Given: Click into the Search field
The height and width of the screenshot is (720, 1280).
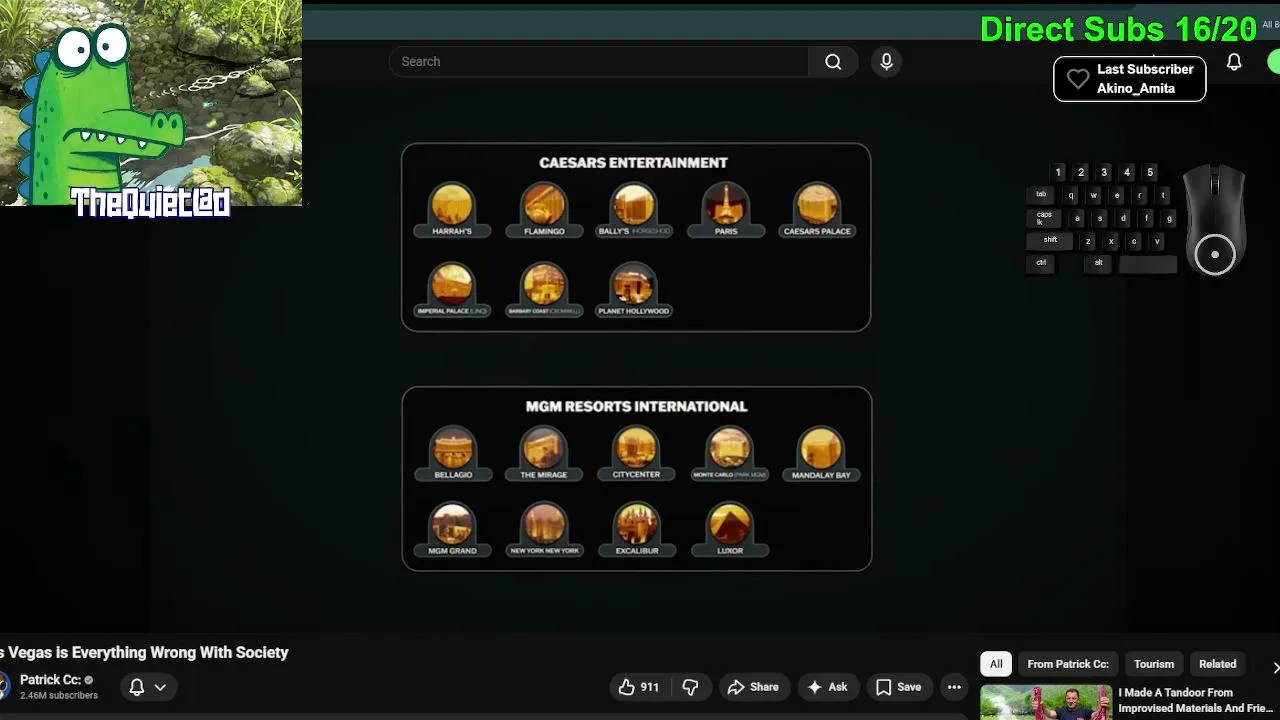Looking at the screenshot, I should (x=598, y=62).
